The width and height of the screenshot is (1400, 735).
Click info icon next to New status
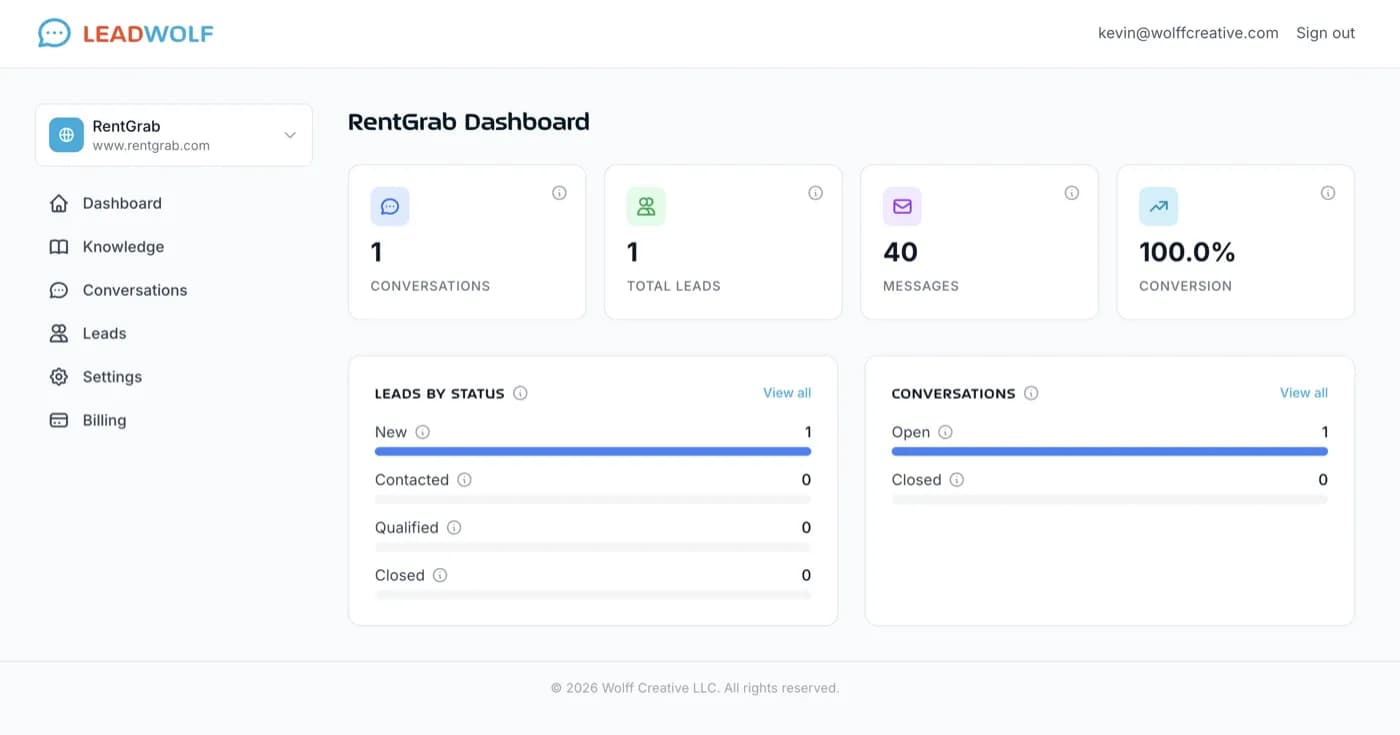pos(422,432)
